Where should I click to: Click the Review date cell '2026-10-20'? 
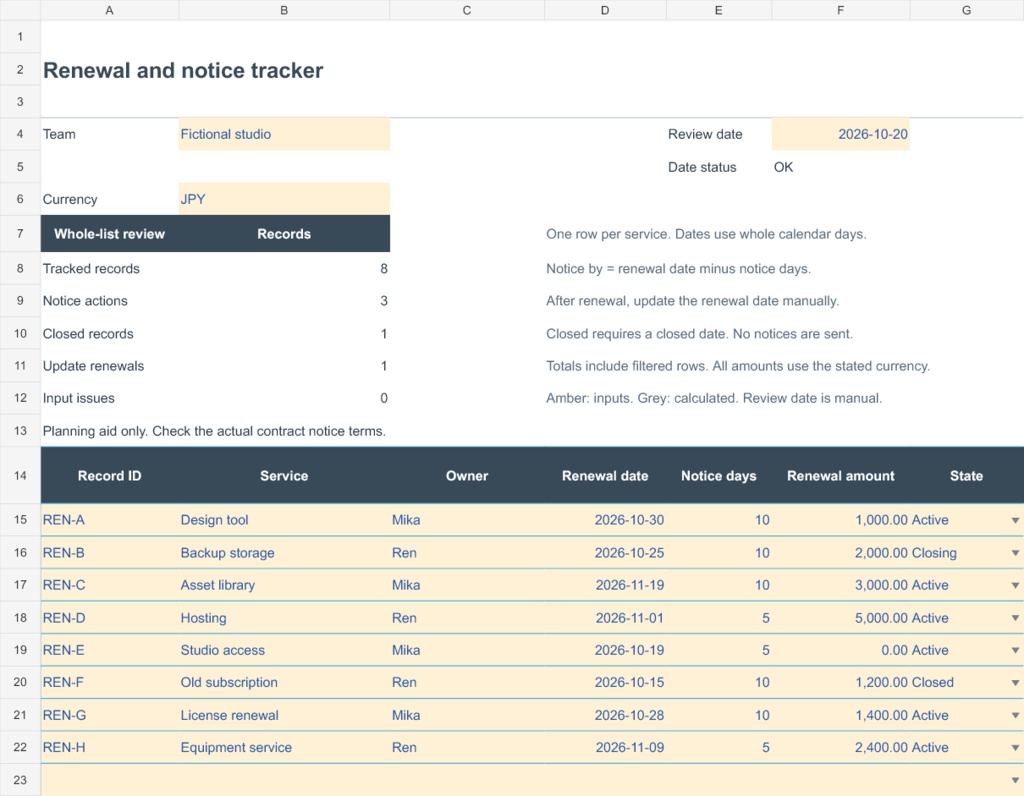click(840, 135)
